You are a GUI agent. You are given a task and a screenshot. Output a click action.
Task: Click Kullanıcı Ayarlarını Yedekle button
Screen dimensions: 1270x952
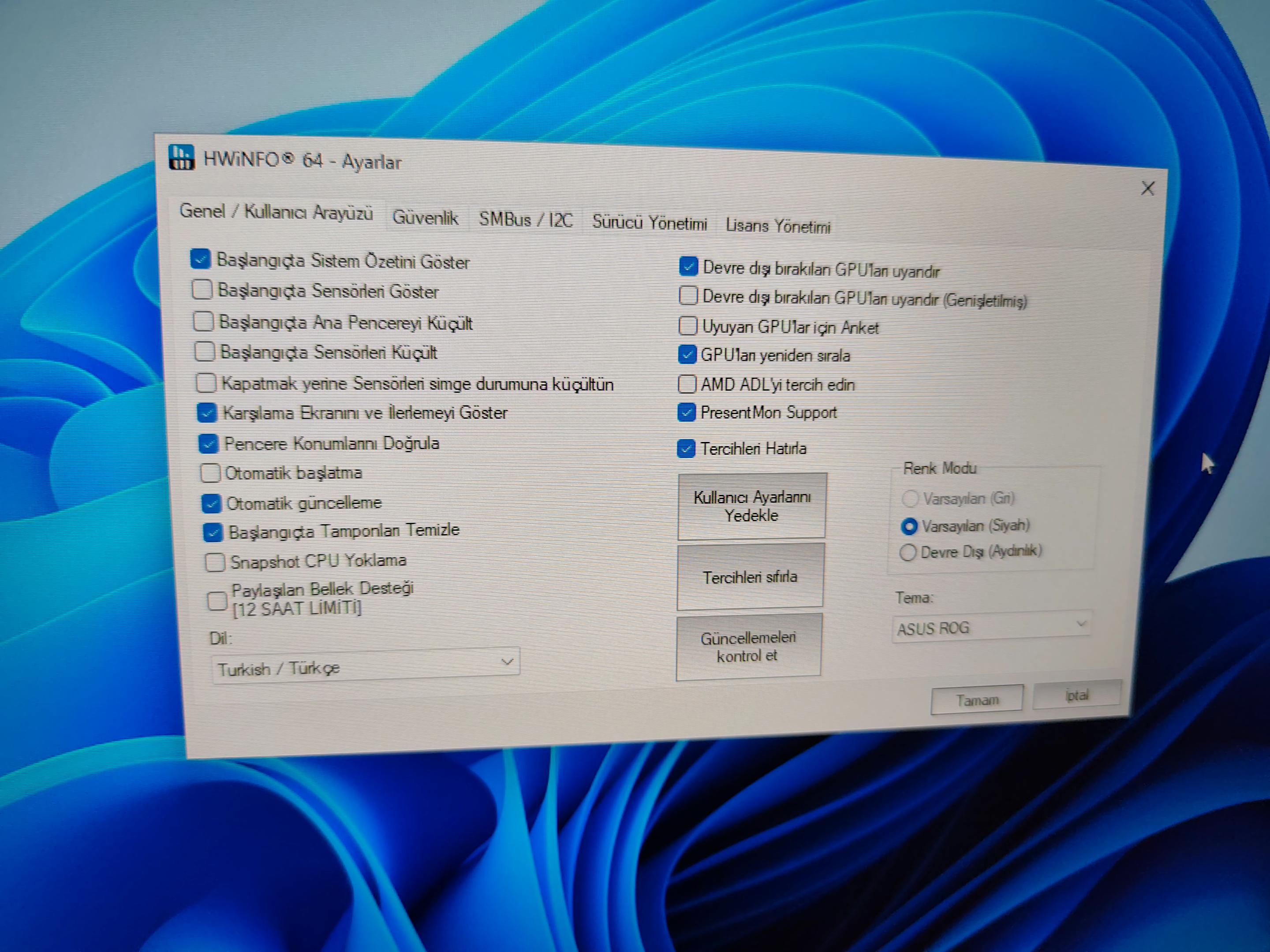(752, 506)
